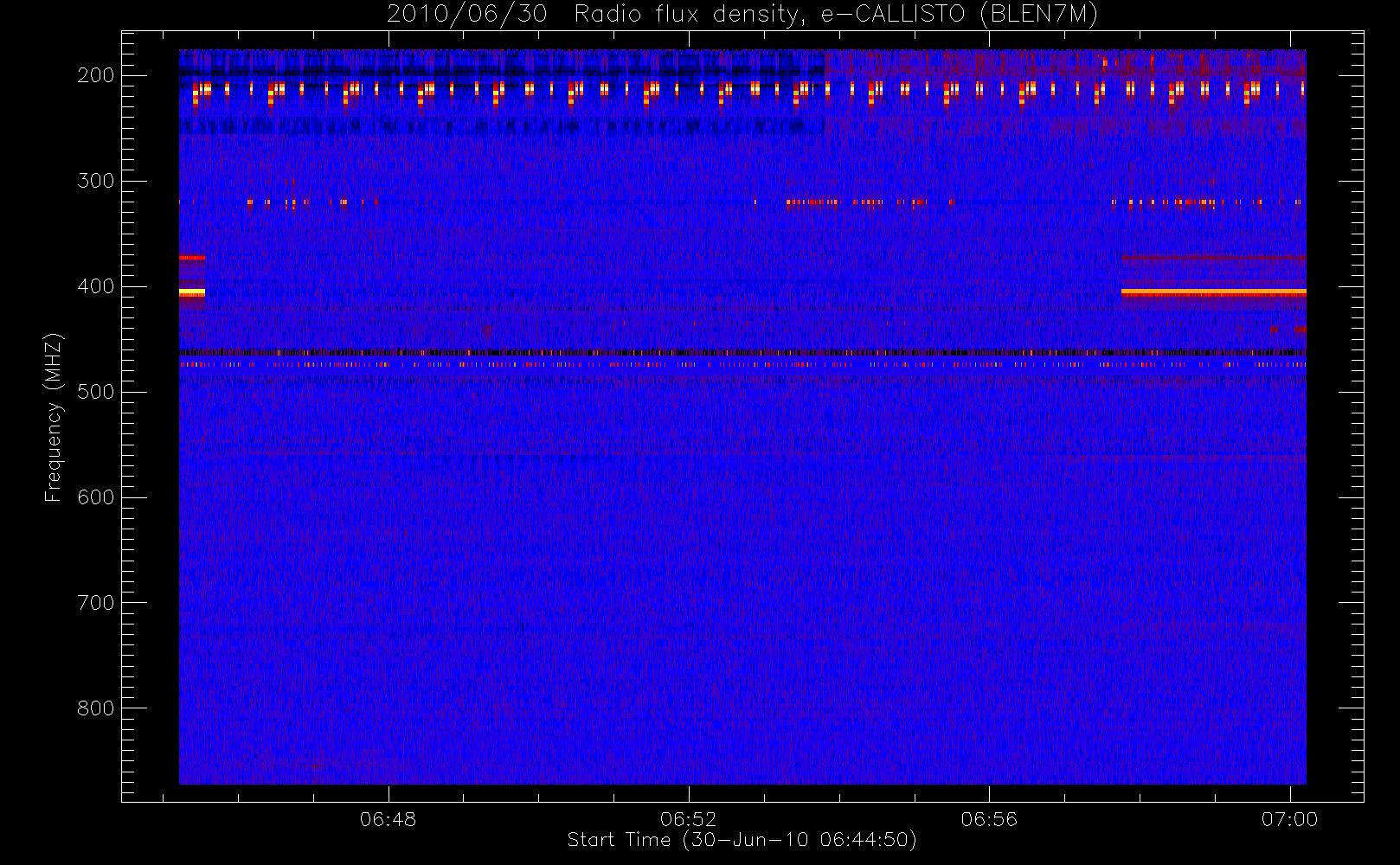Viewport: 1400px width, 865px height.
Task: Click the 400 frequency tick label
Action: 96,286
